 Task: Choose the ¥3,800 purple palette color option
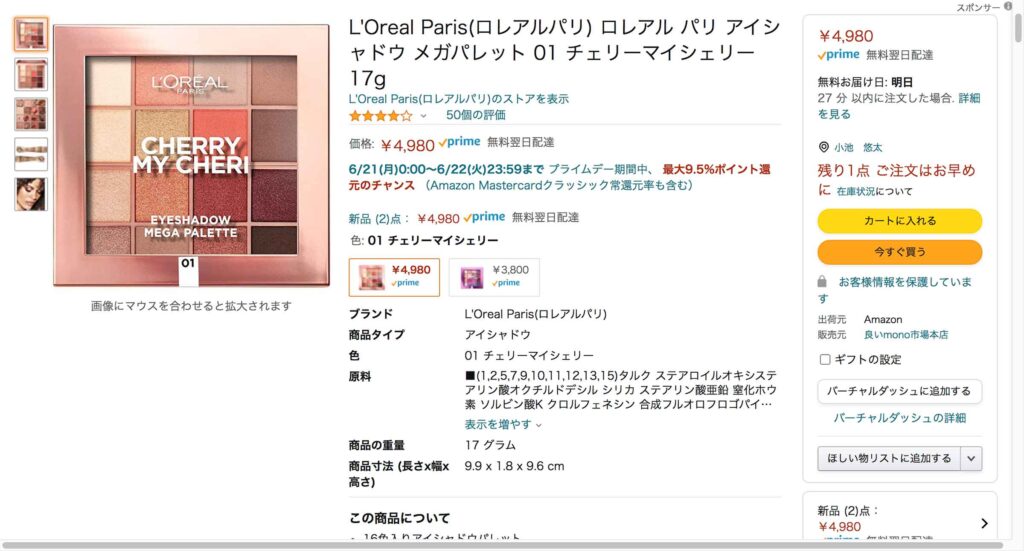494,277
